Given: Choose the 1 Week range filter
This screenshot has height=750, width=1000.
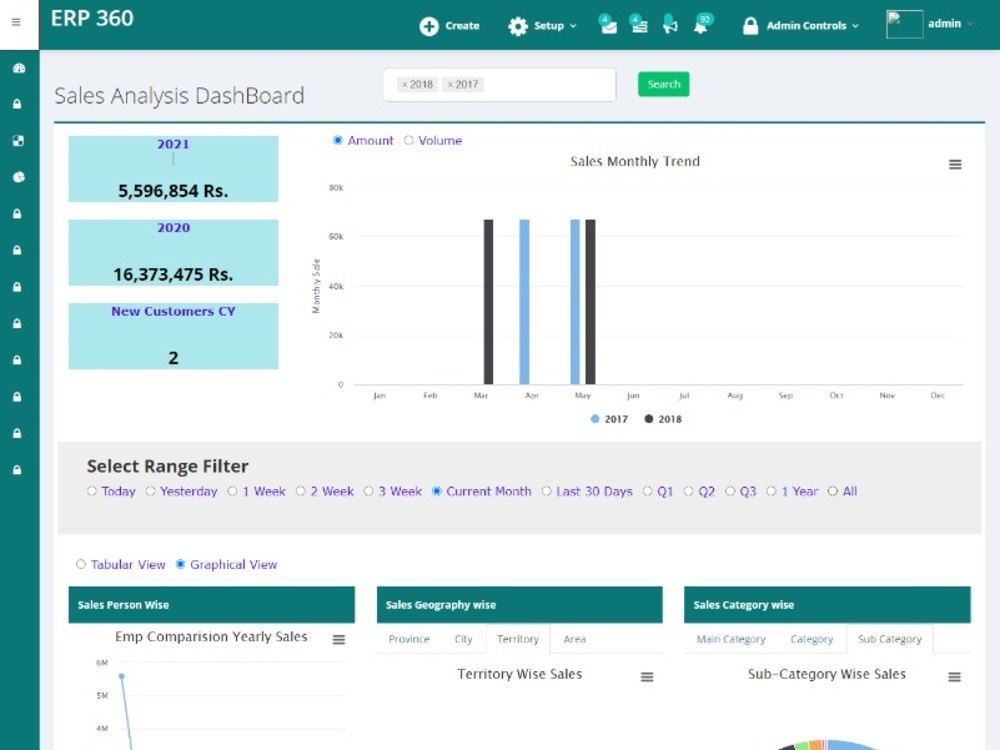Looking at the screenshot, I should pyautogui.click(x=232, y=491).
